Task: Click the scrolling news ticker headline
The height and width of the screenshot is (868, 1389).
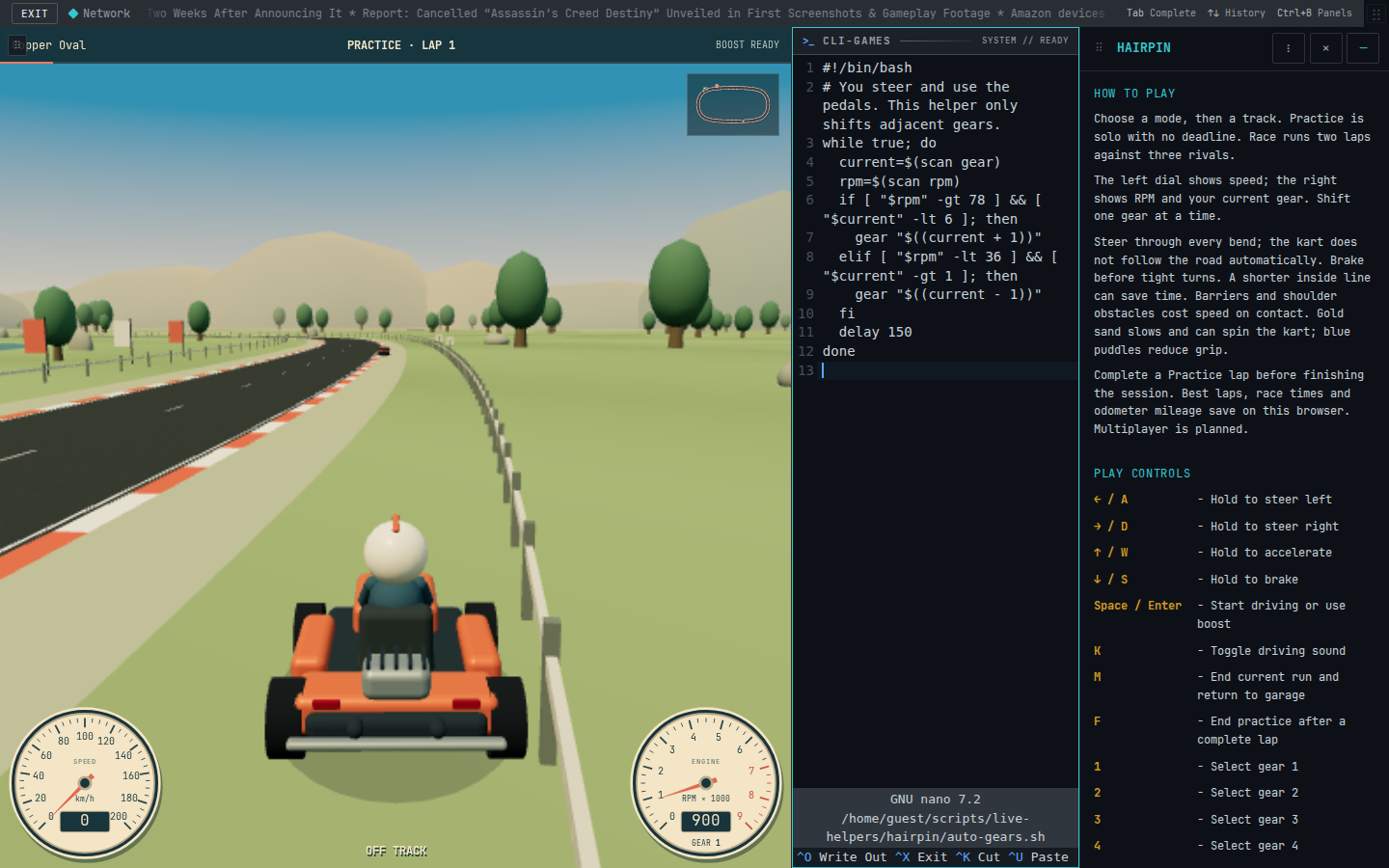Action: 626,14
